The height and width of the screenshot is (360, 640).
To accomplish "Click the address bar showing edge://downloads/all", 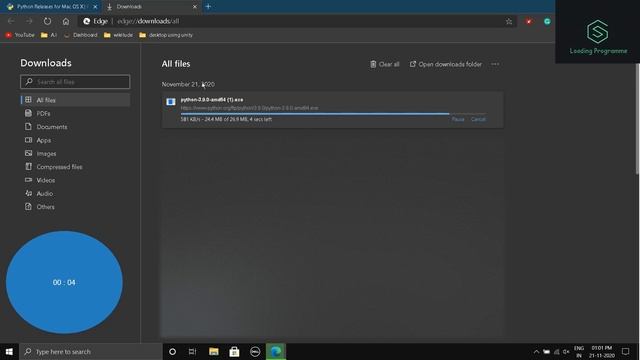I will coord(298,21).
